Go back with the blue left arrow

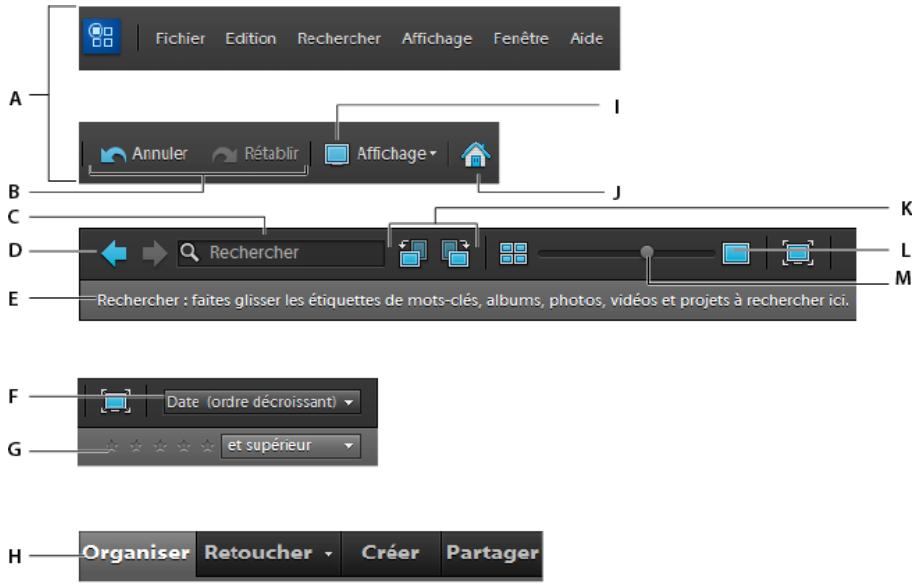[114, 253]
